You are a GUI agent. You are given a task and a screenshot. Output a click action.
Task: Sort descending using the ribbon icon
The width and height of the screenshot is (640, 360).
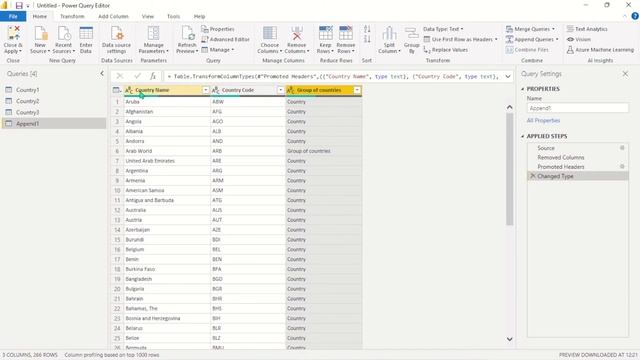click(367, 39)
